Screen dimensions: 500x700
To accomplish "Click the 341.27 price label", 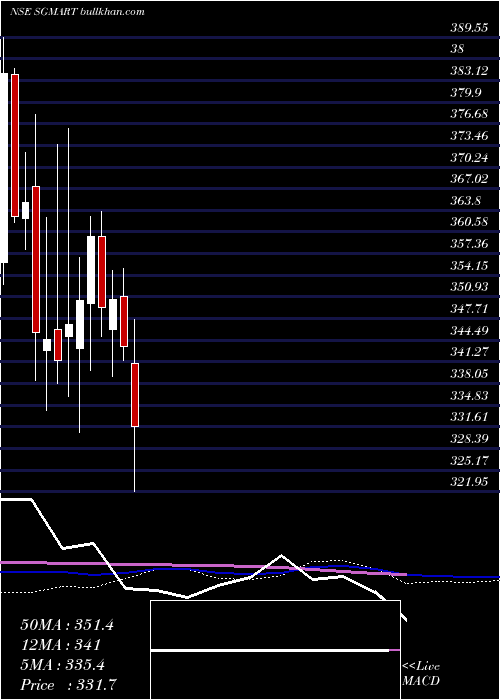I will (x=469, y=352).
